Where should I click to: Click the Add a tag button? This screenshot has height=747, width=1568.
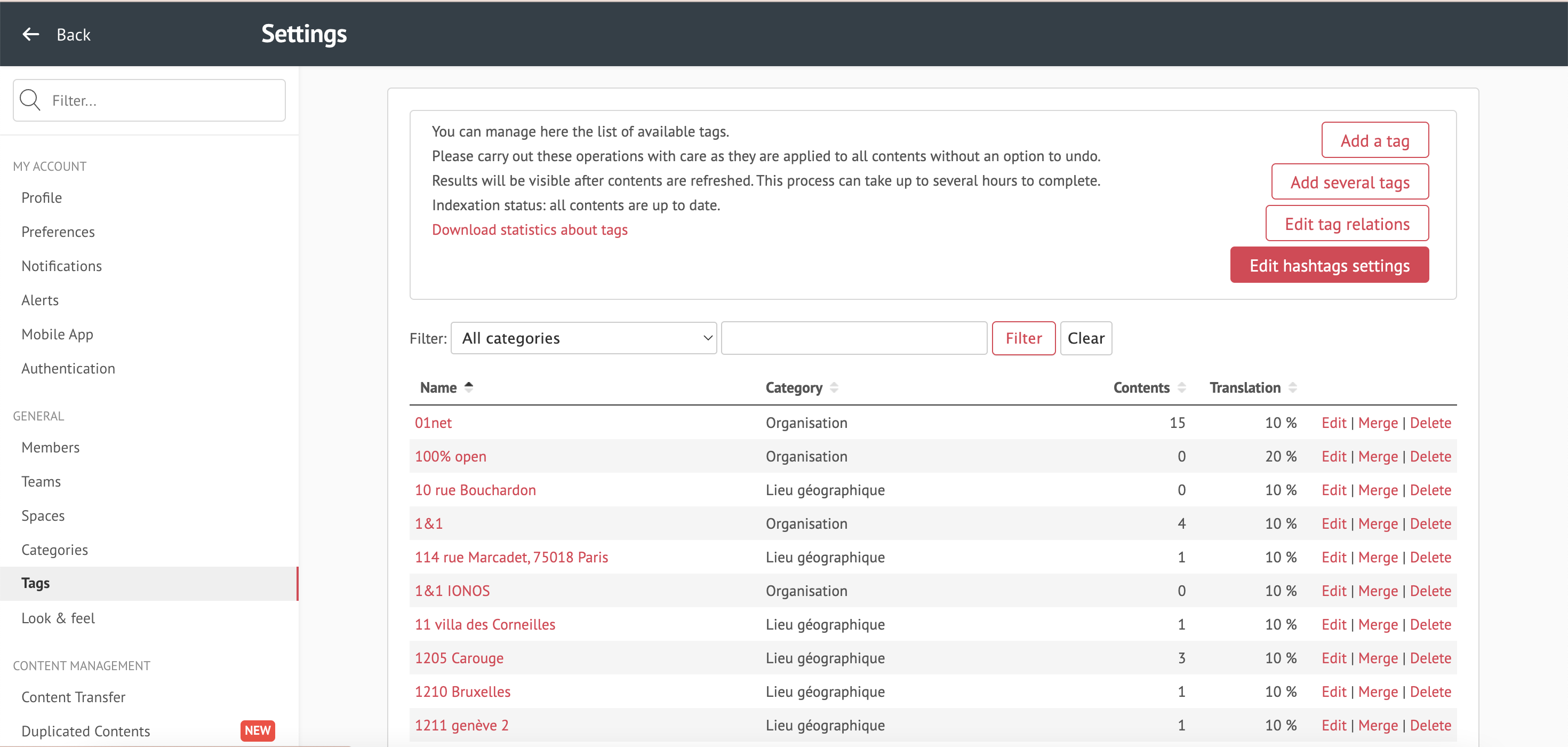[x=1375, y=141]
